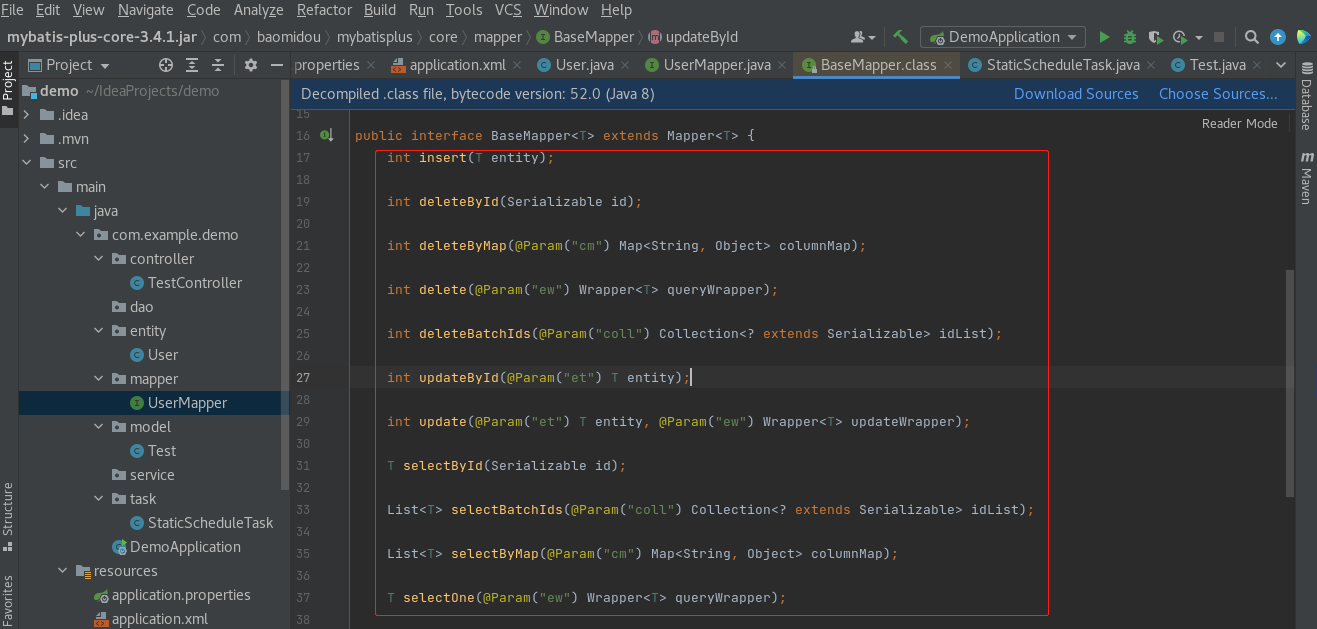Image resolution: width=1317 pixels, height=629 pixels.
Task: Switch to the UserMapper.java tab
Action: (717, 65)
